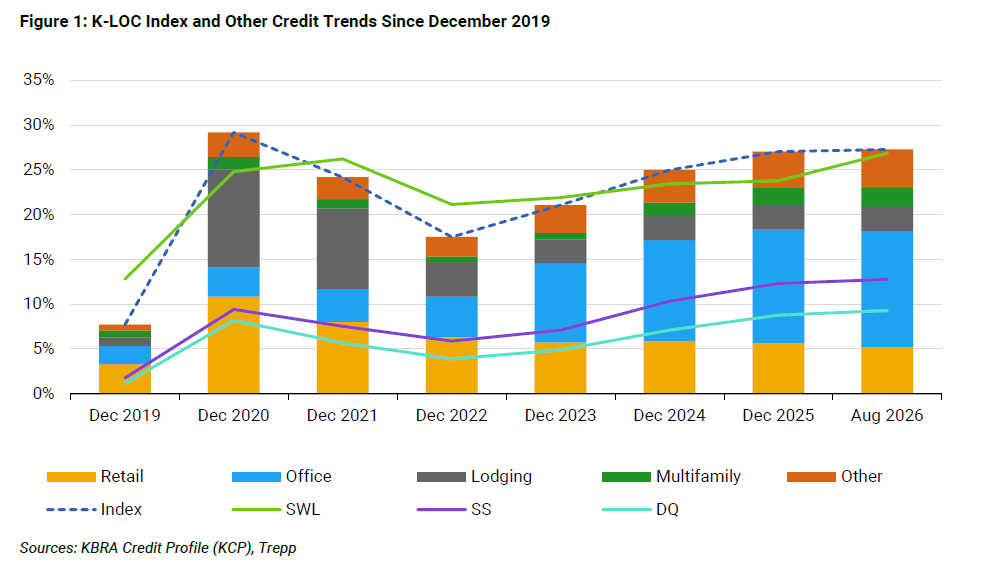Click the "Other" legend label

click(862, 477)
